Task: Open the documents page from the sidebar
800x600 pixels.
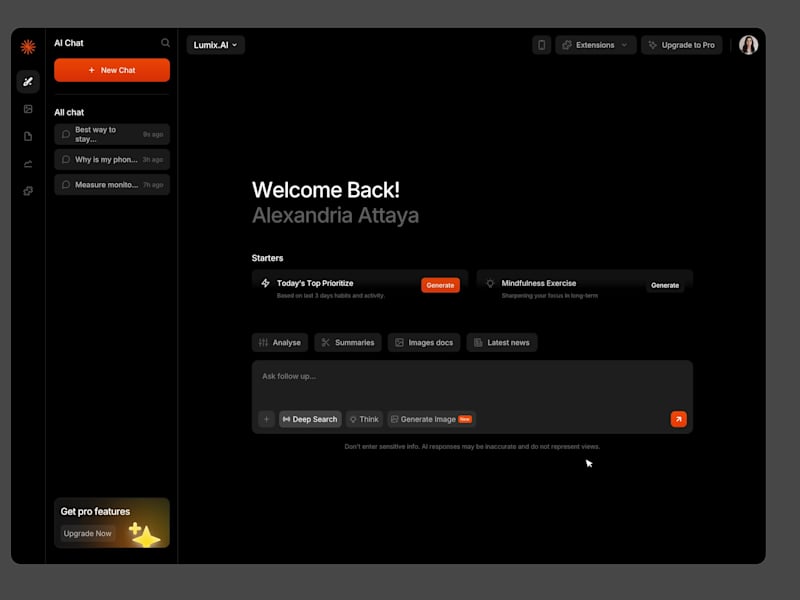Action: point(27,136)
